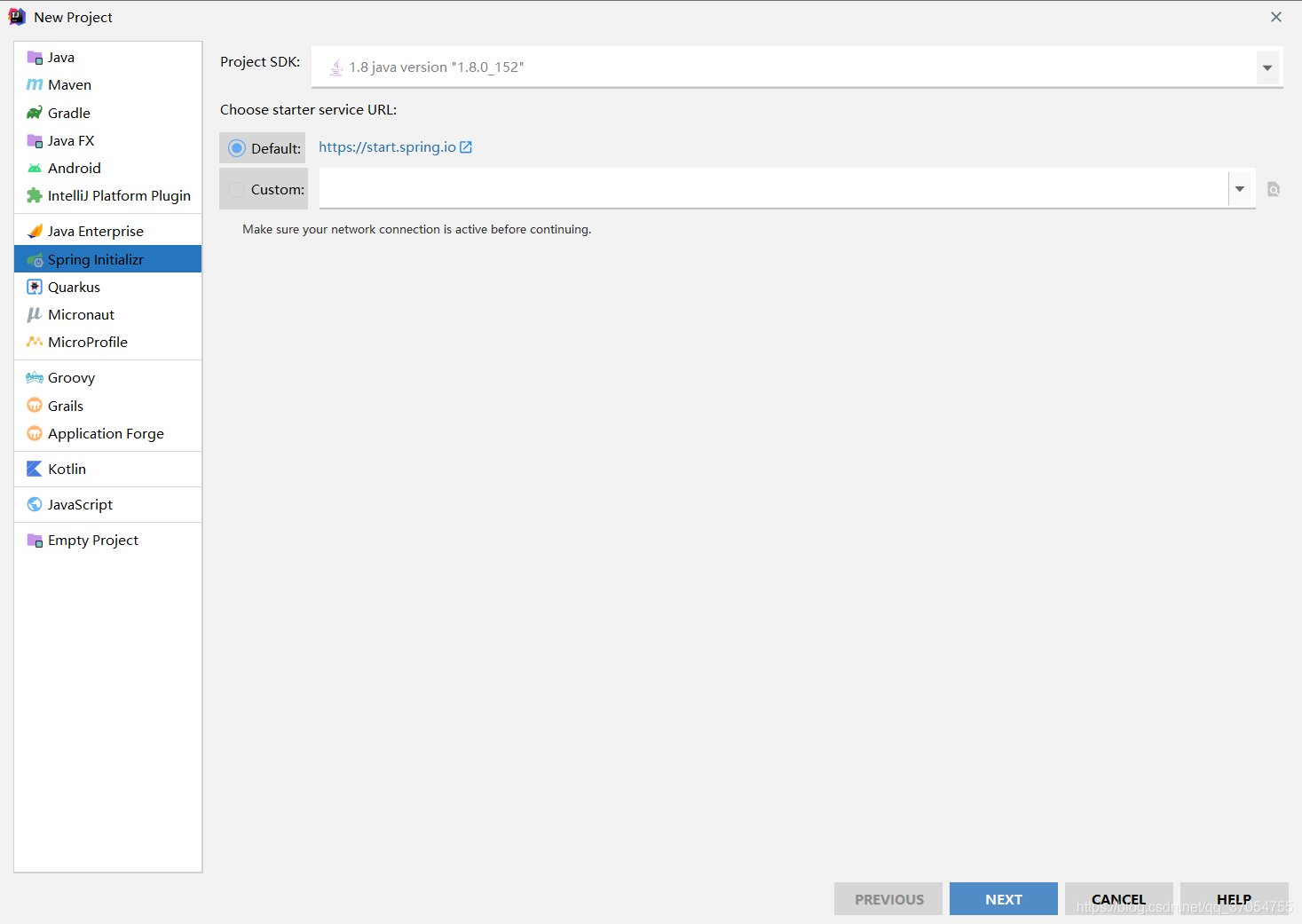Viewport: 1302px width, 924px height.
Task: Choose JavaScript label in the list
Action: point(80,504)
